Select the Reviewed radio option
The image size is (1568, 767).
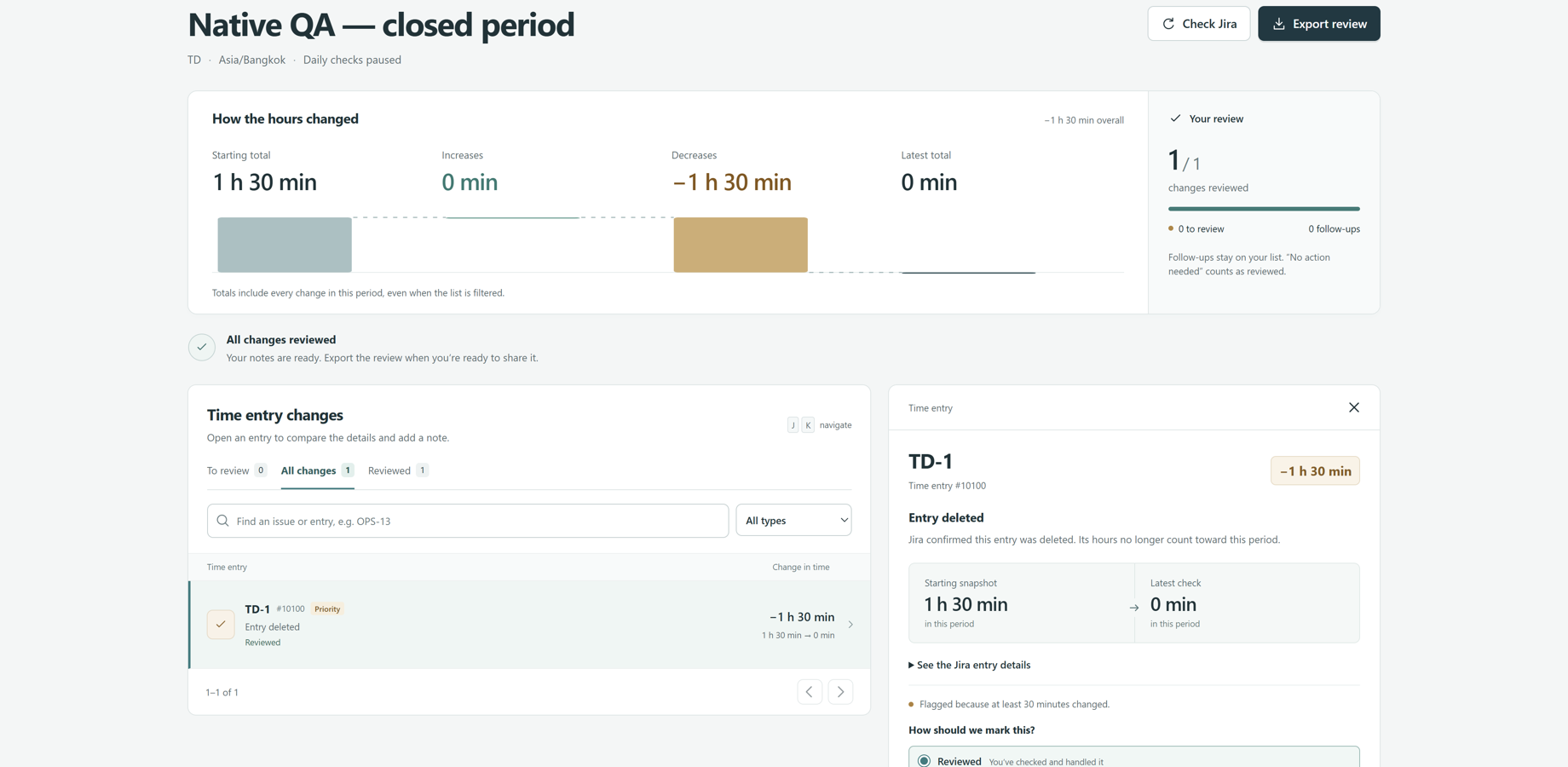925,761
